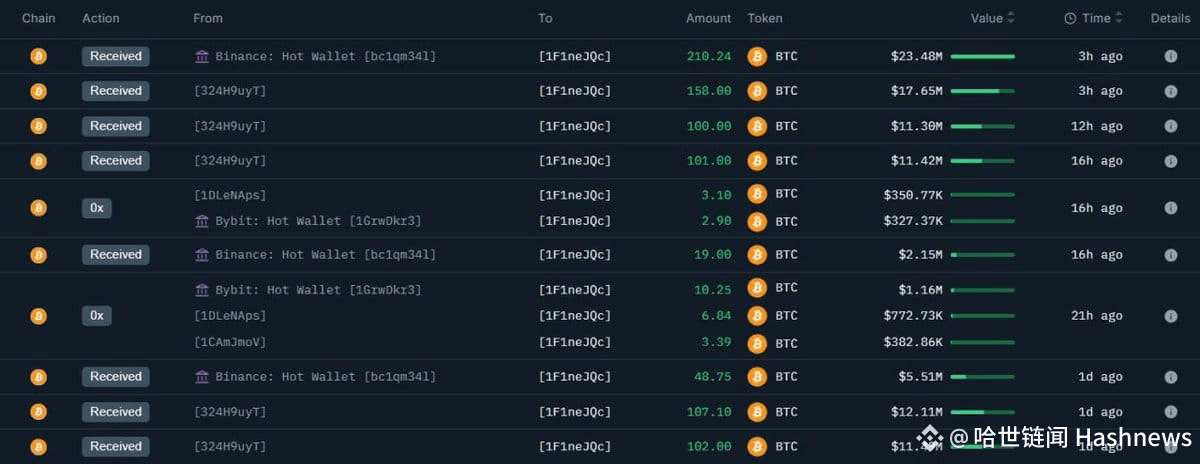Click BTC token icon in 48.75 row
Viewport: 1200px width, 464px height.
tap(757, 377)
